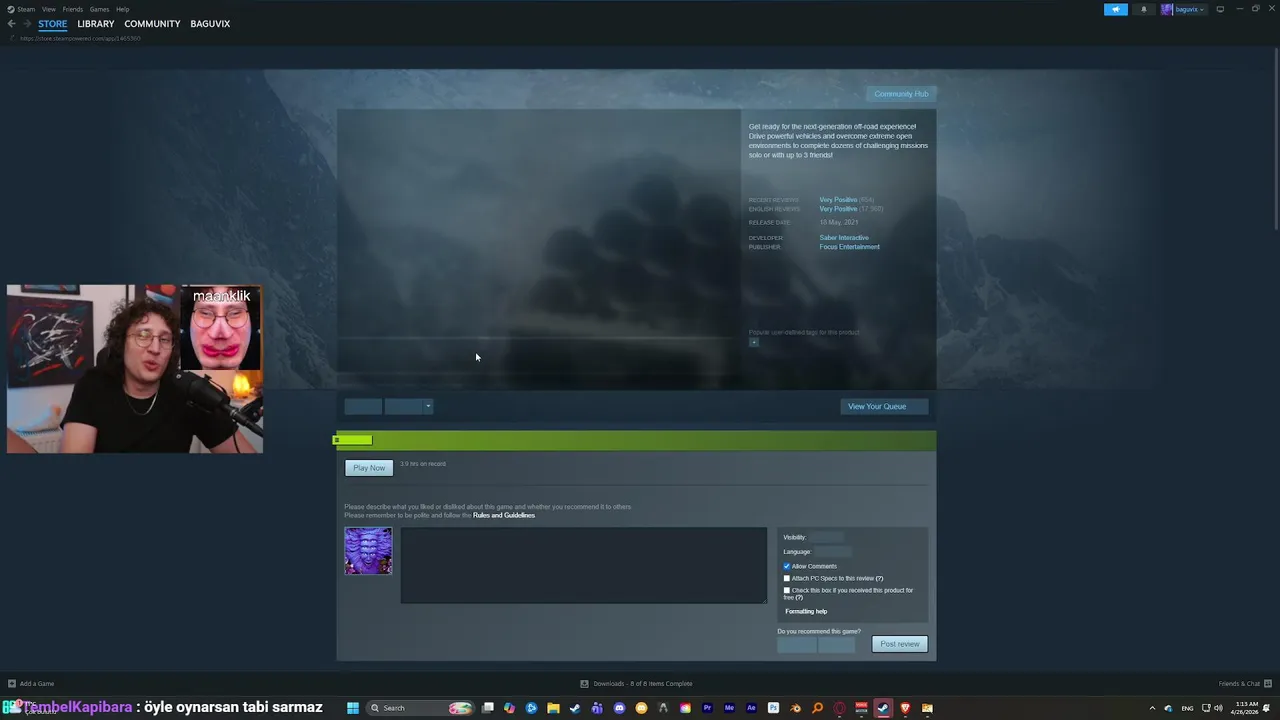Click the taskbar Search box
The width and height of the screenshot is (1280, 720).
point(420,708)
